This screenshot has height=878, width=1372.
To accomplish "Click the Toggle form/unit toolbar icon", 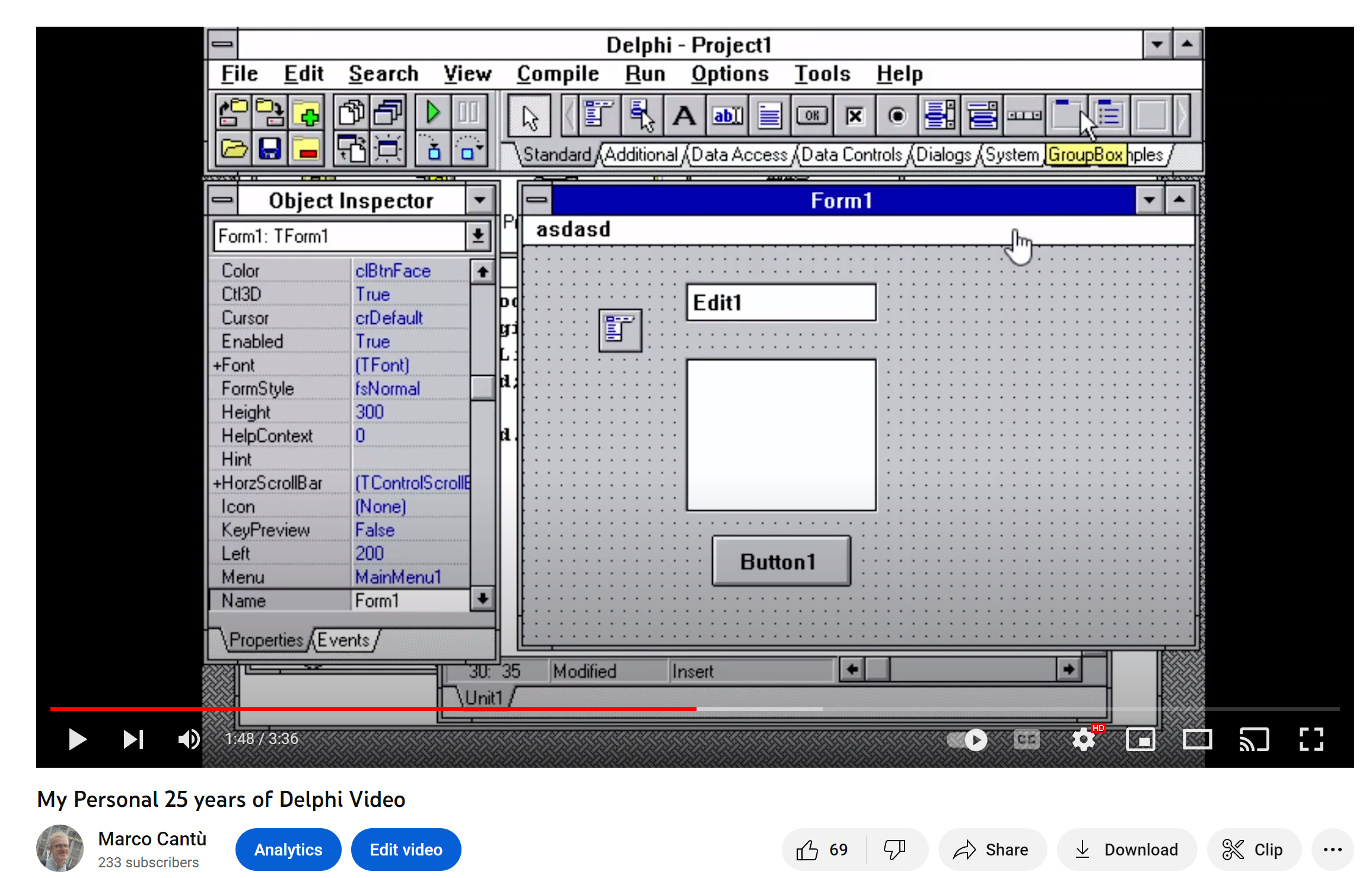I will click(351, 148).
